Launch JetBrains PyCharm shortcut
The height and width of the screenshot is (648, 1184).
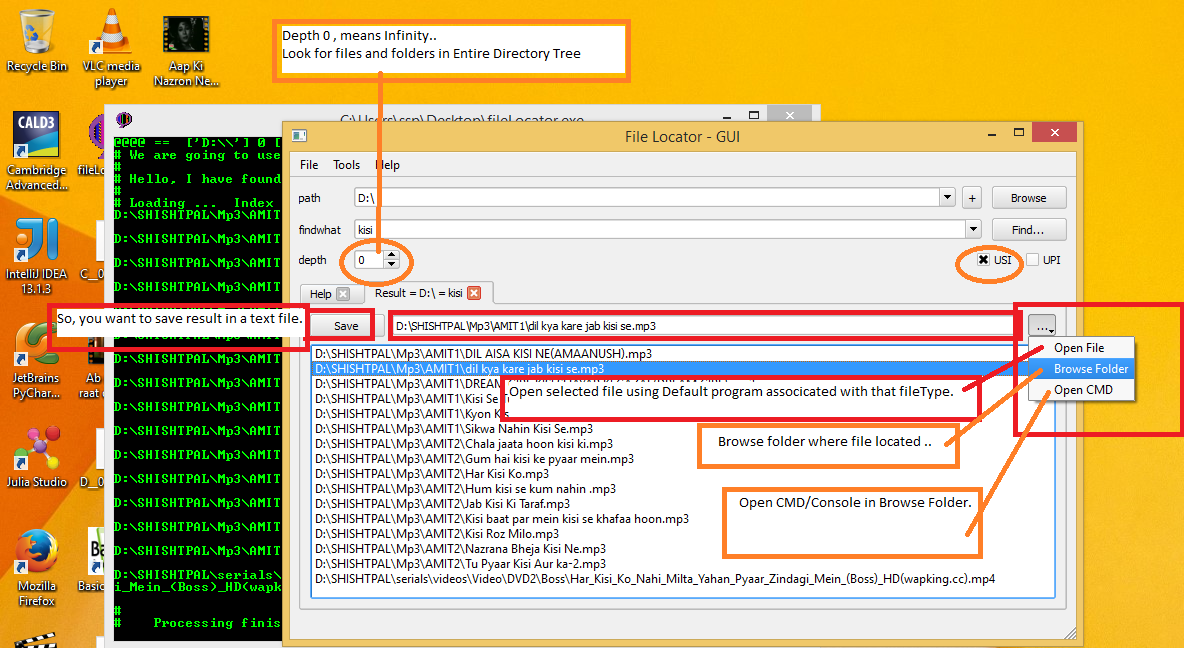pos(35,361)
